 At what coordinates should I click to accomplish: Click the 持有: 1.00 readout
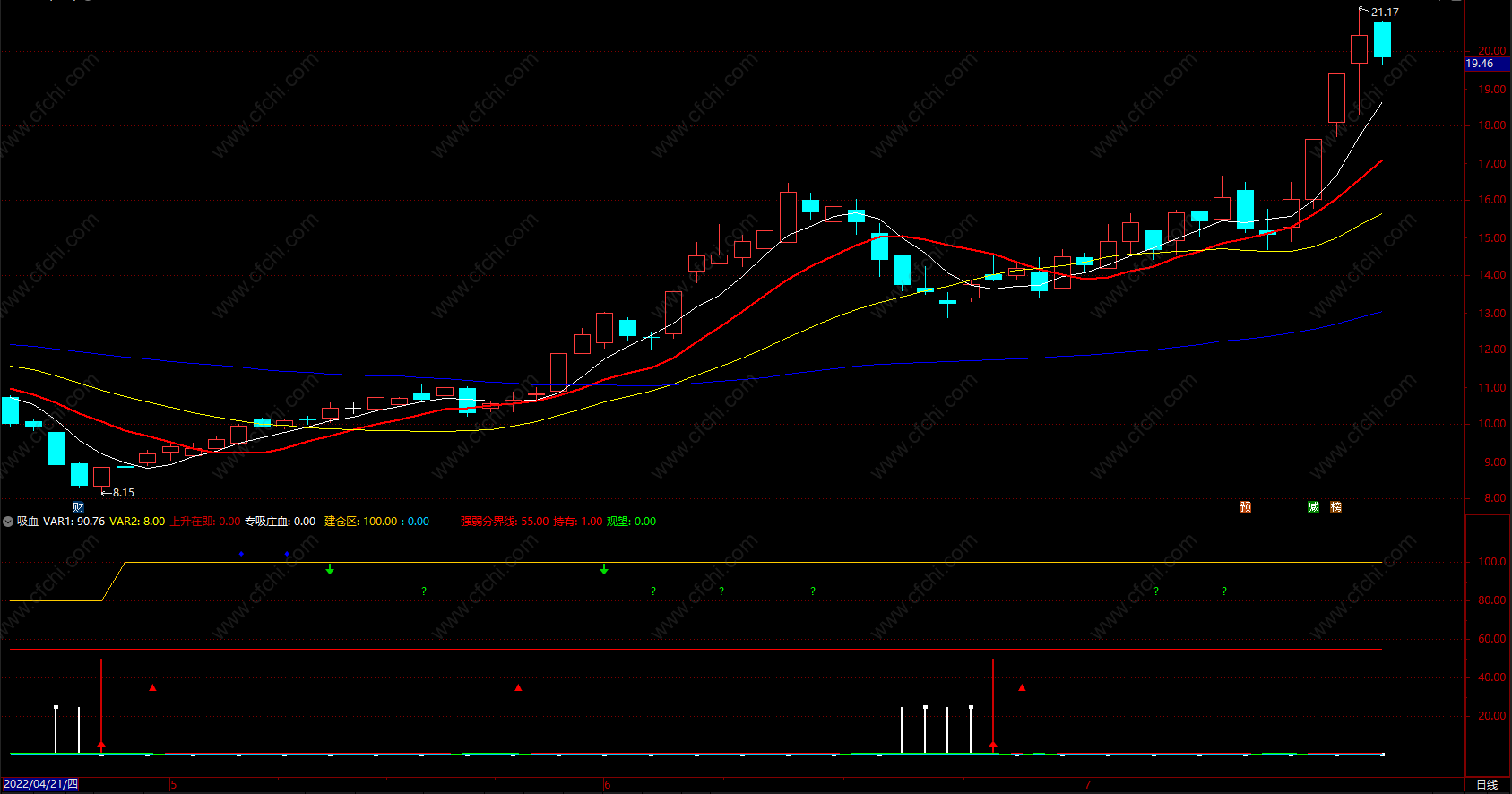578,522
